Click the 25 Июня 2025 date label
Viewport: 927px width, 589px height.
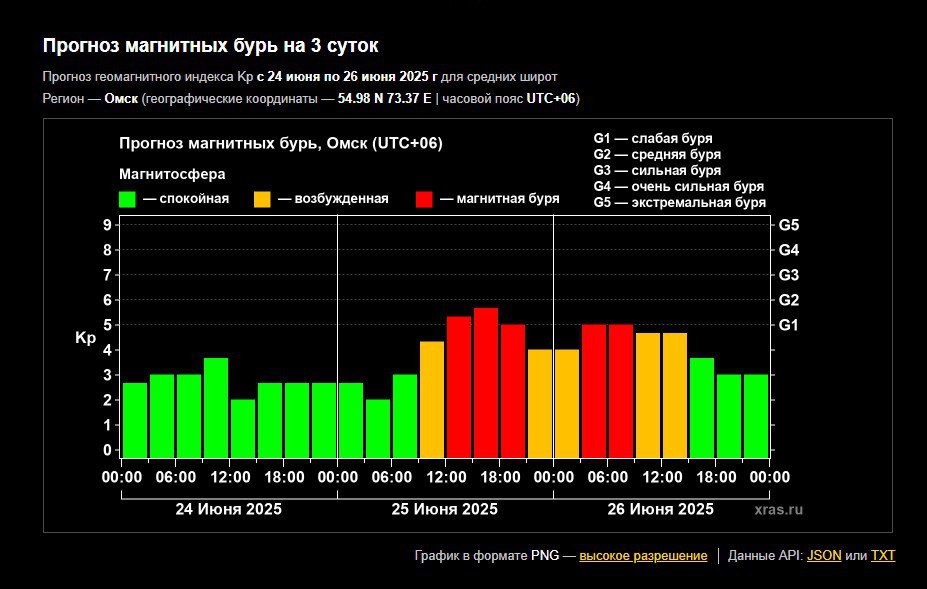point(444,509)
